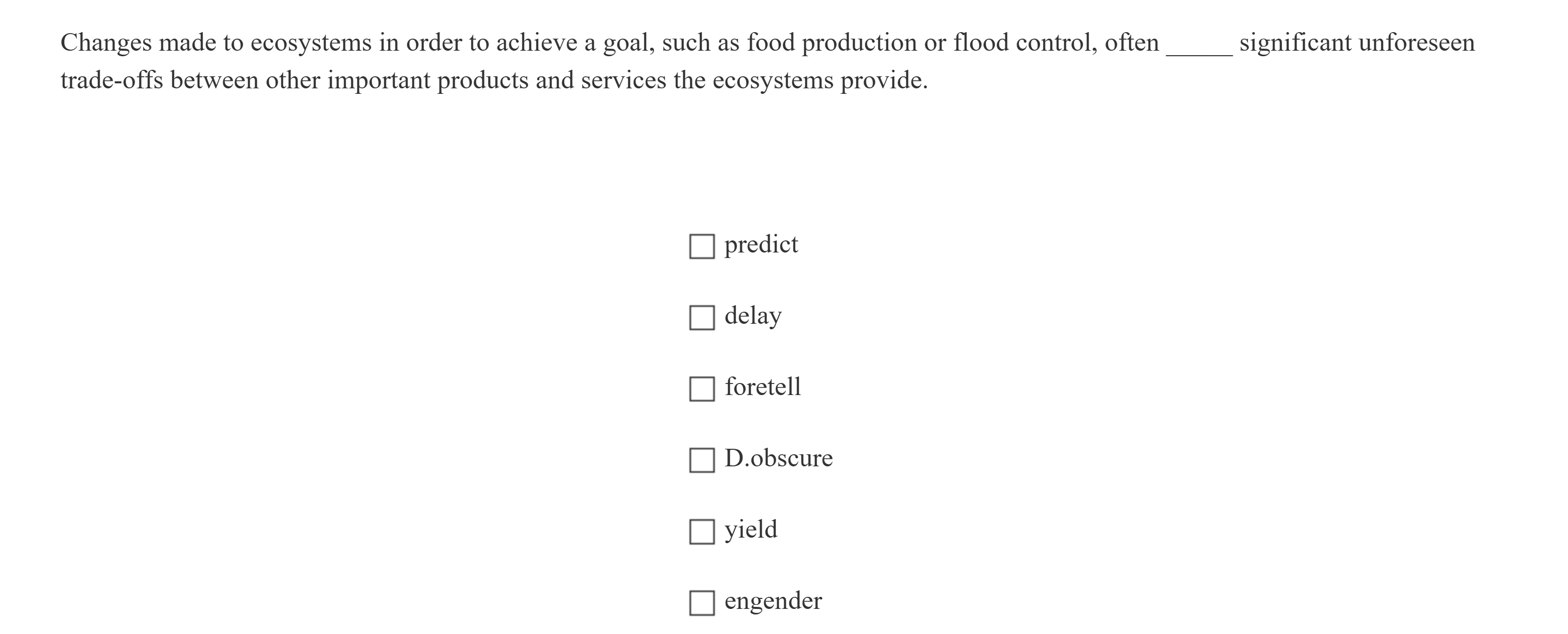1568x634 pixels.
Task: Click the delay answer label
Action: pyautogui.click(x=753, y=316)
